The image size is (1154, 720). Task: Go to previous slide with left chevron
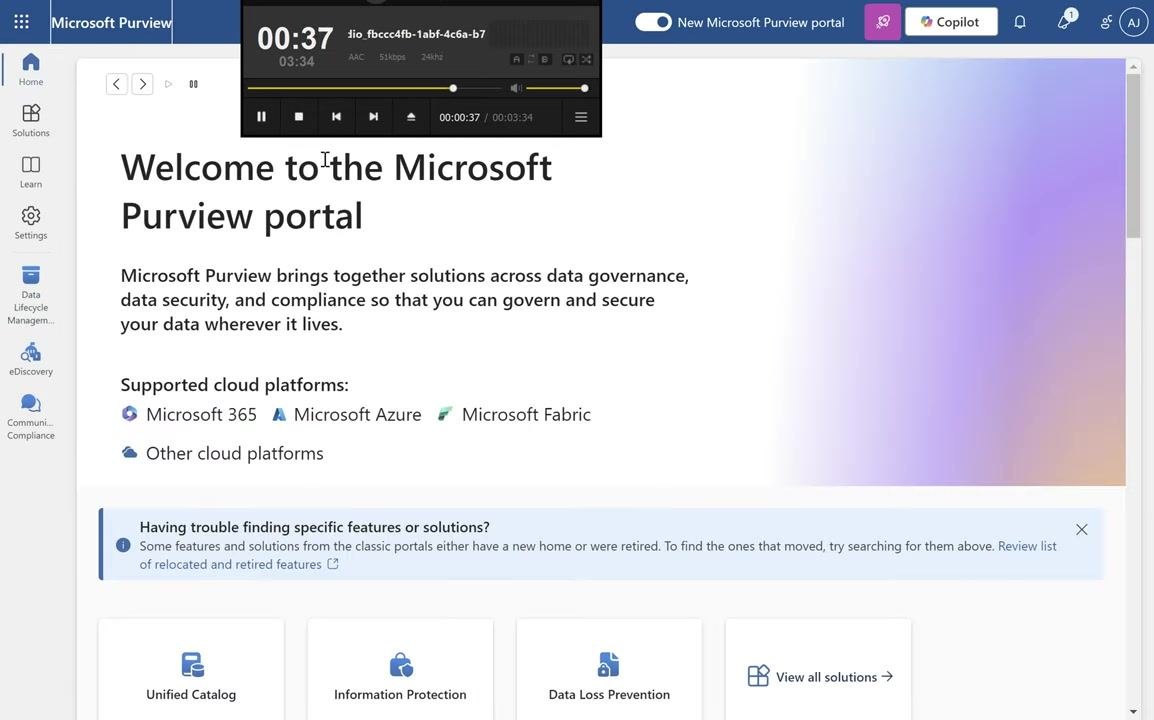116,84
